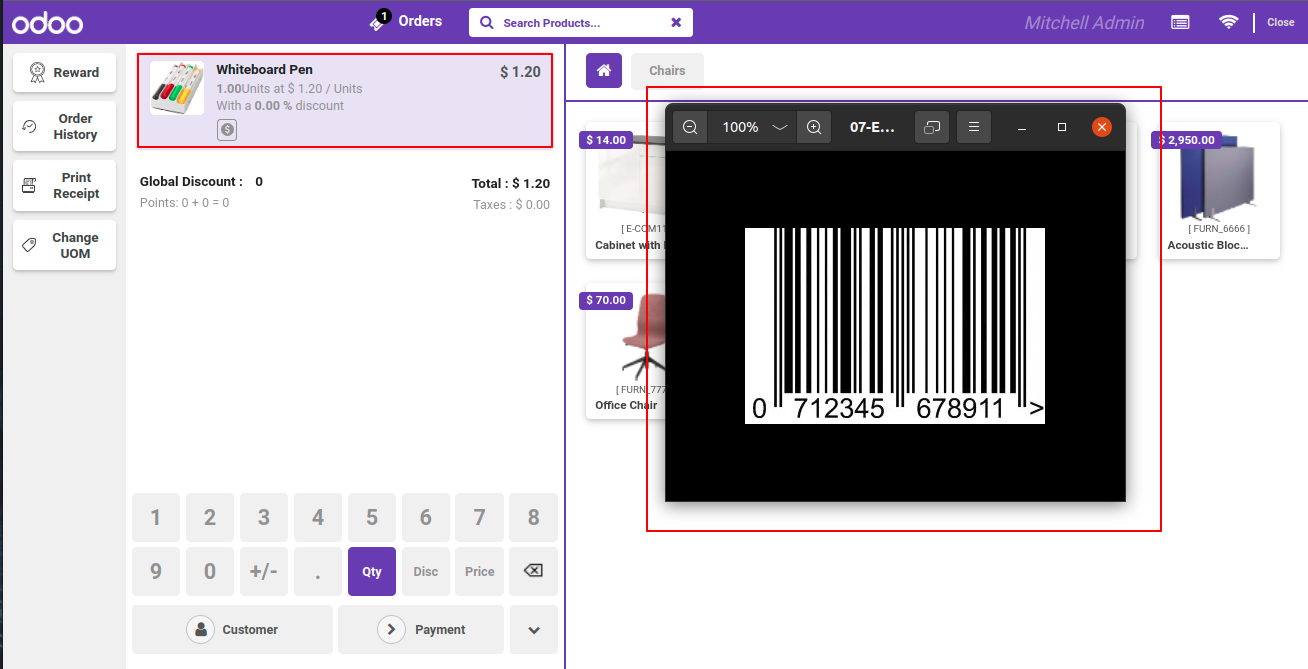The height and width of the screenshot is (669, 1308).
Task: Select Price mode on numpad
Action: point(480,571)
